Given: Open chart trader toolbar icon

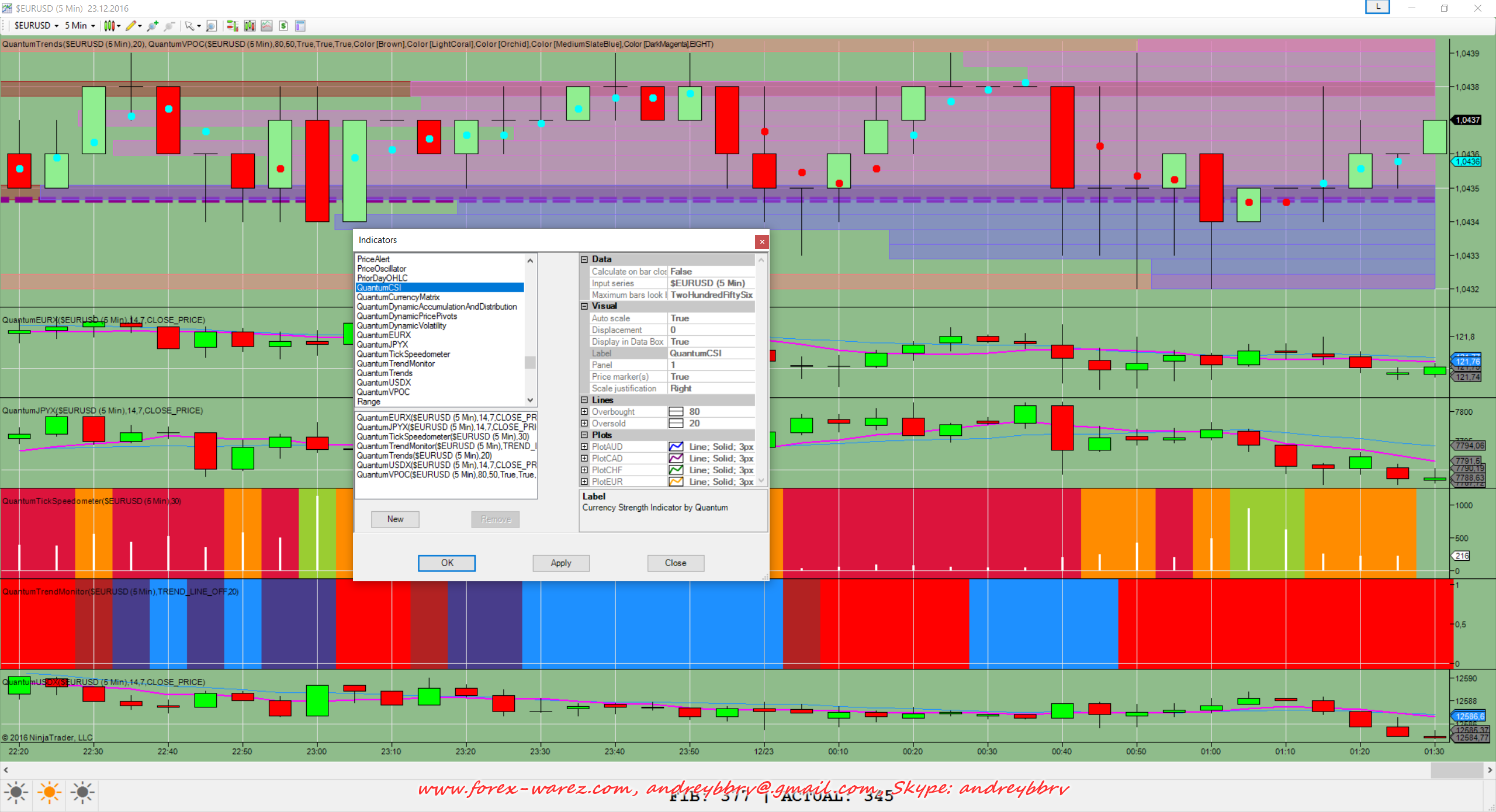Looking at the screenshot, I should [x=232, y=26].
